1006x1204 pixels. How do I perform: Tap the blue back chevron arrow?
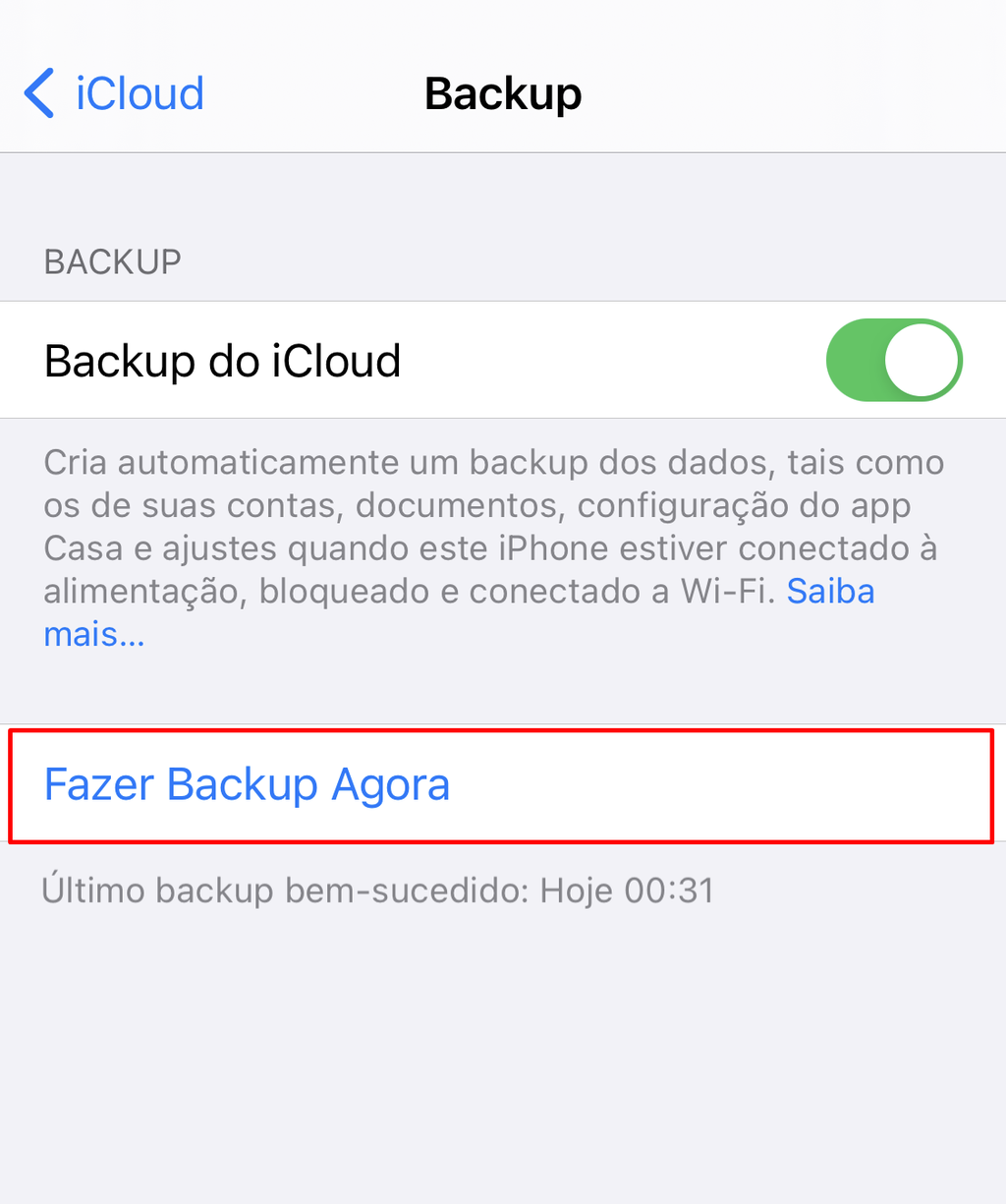tap(38, 93)
